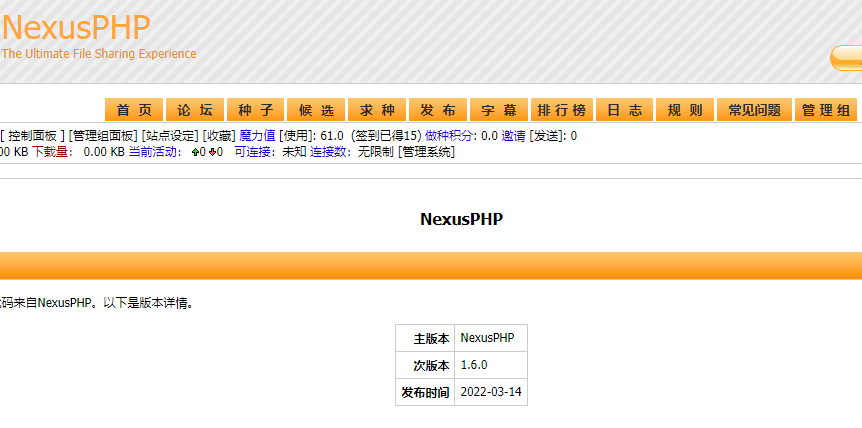This screenshot has width=862, height=428.
Task: Open the 收藏 bookmarks link
Action: click(219, 136)
